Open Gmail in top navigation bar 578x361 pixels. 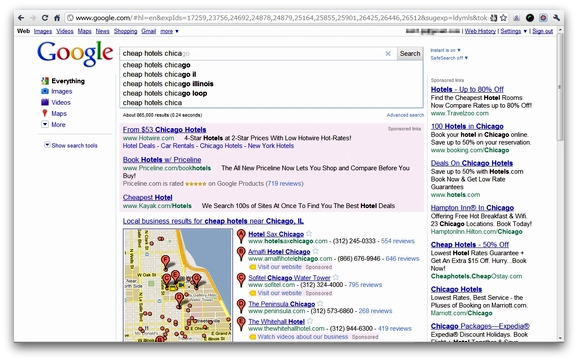tap(149, 31)
